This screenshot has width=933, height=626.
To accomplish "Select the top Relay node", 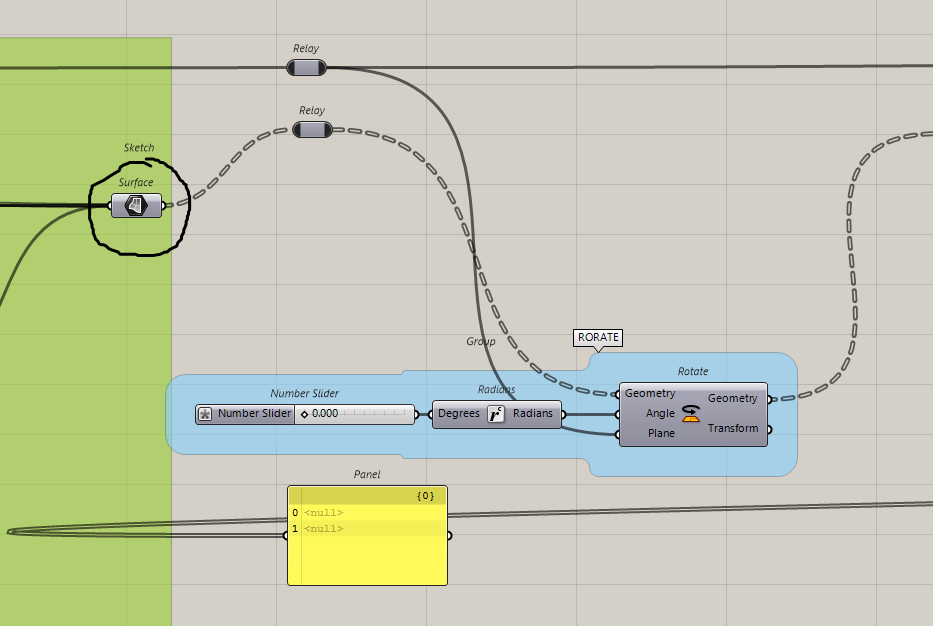I will pos(306,67).
